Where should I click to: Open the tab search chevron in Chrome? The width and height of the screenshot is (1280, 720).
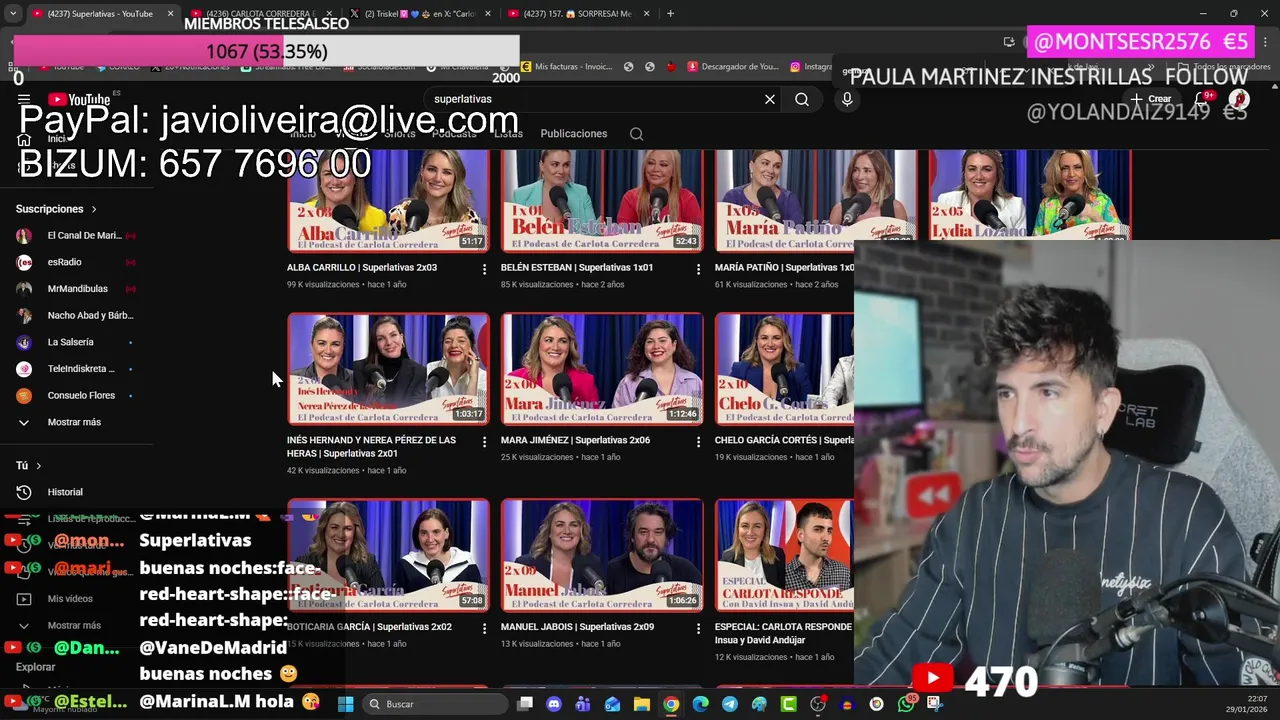pyautogui.click(x=15, y=14)
